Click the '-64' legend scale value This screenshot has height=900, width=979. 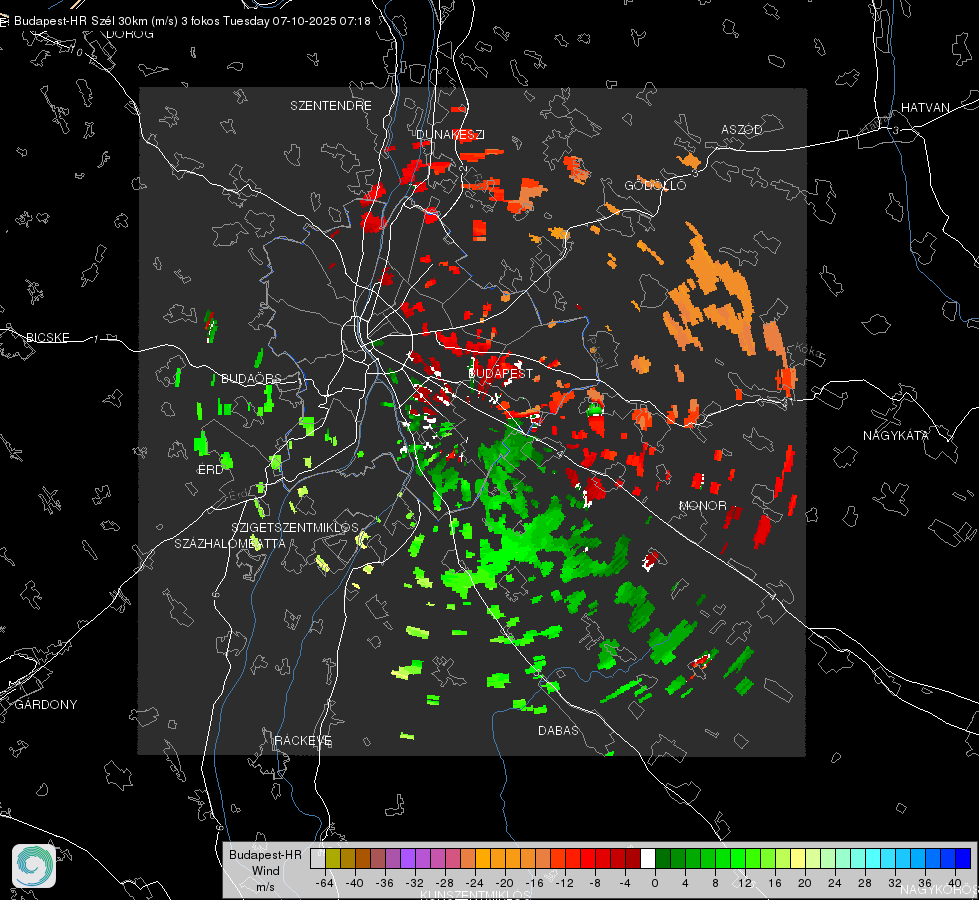[x=325, y=883]
